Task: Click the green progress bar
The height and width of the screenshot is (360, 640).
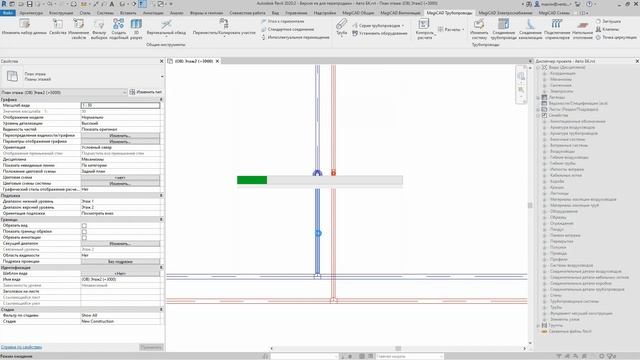Action: (x=252, y=180)
